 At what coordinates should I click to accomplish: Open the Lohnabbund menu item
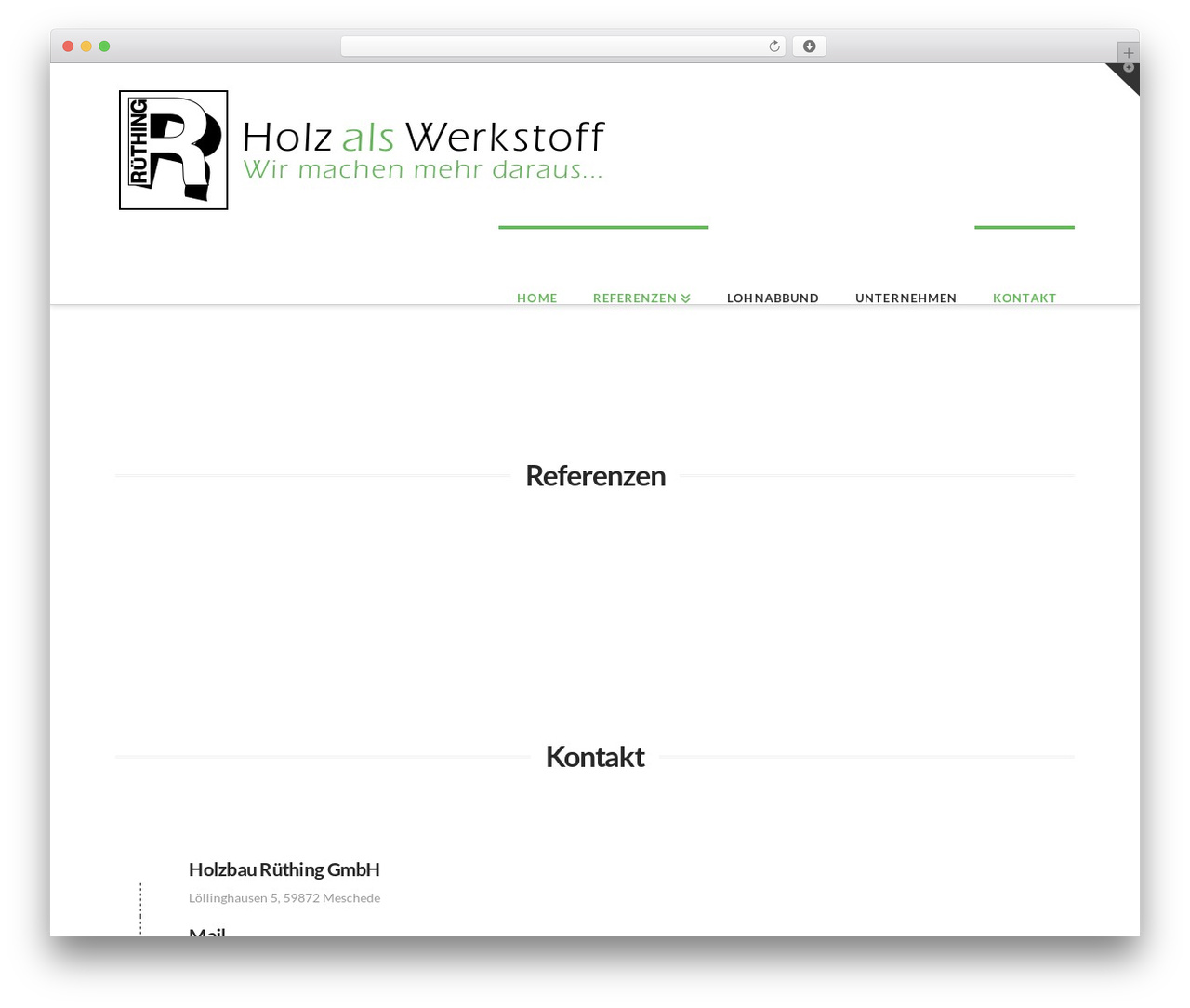(773, 298)
